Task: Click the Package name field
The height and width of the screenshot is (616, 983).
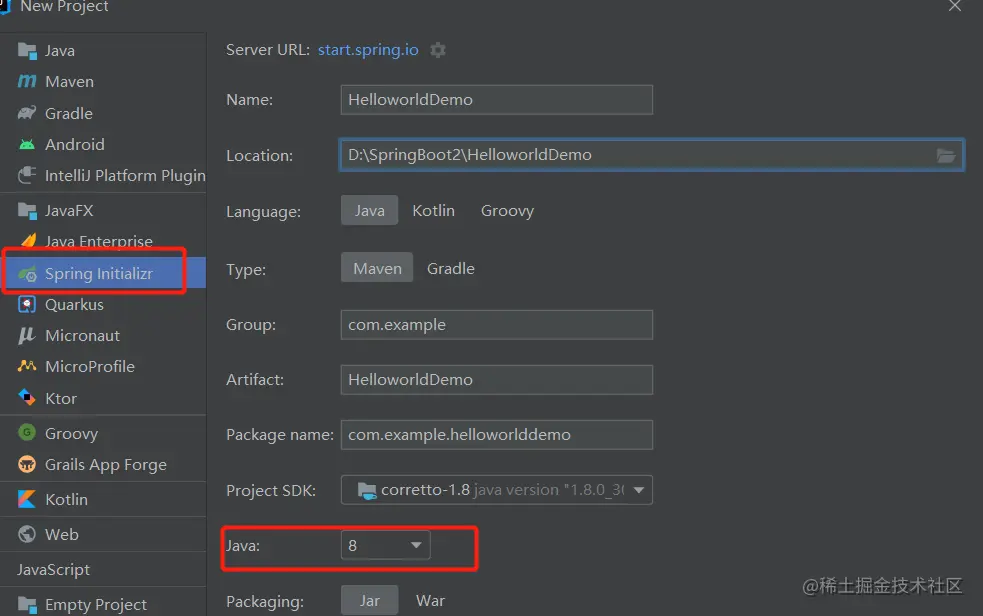Action: click(497, 435)
